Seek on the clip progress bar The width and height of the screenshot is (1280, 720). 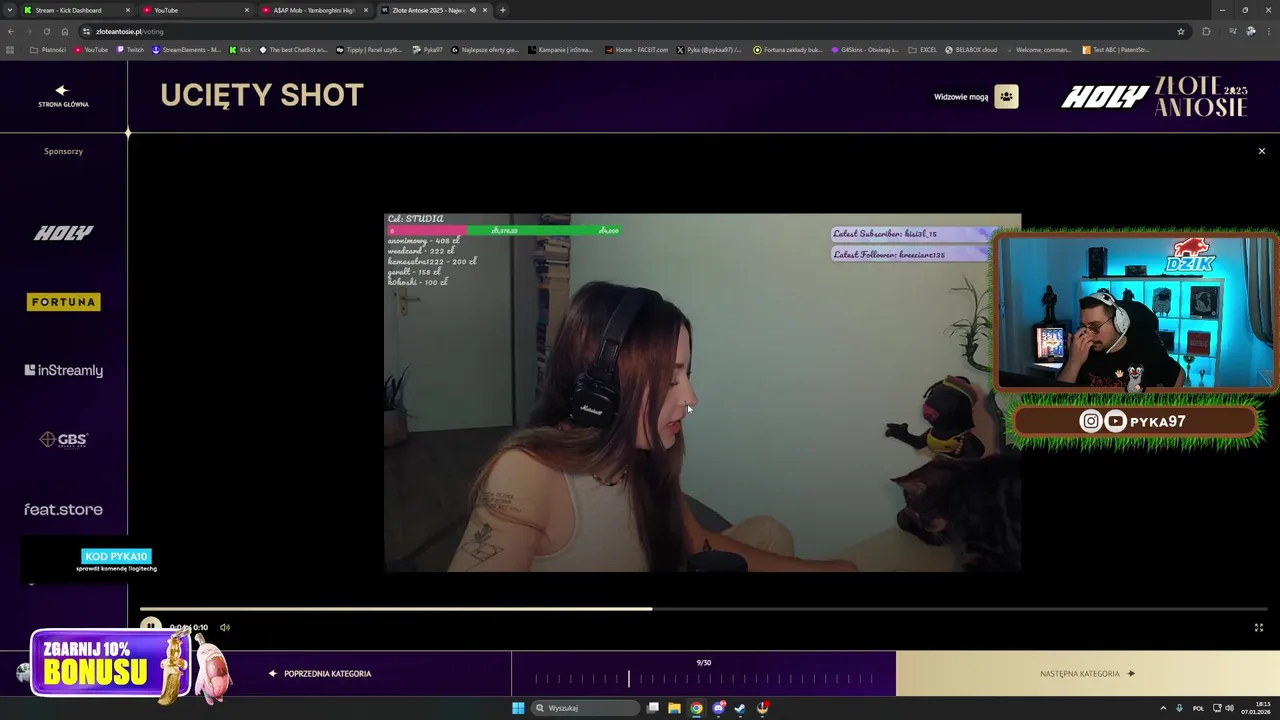click(703, 608)
